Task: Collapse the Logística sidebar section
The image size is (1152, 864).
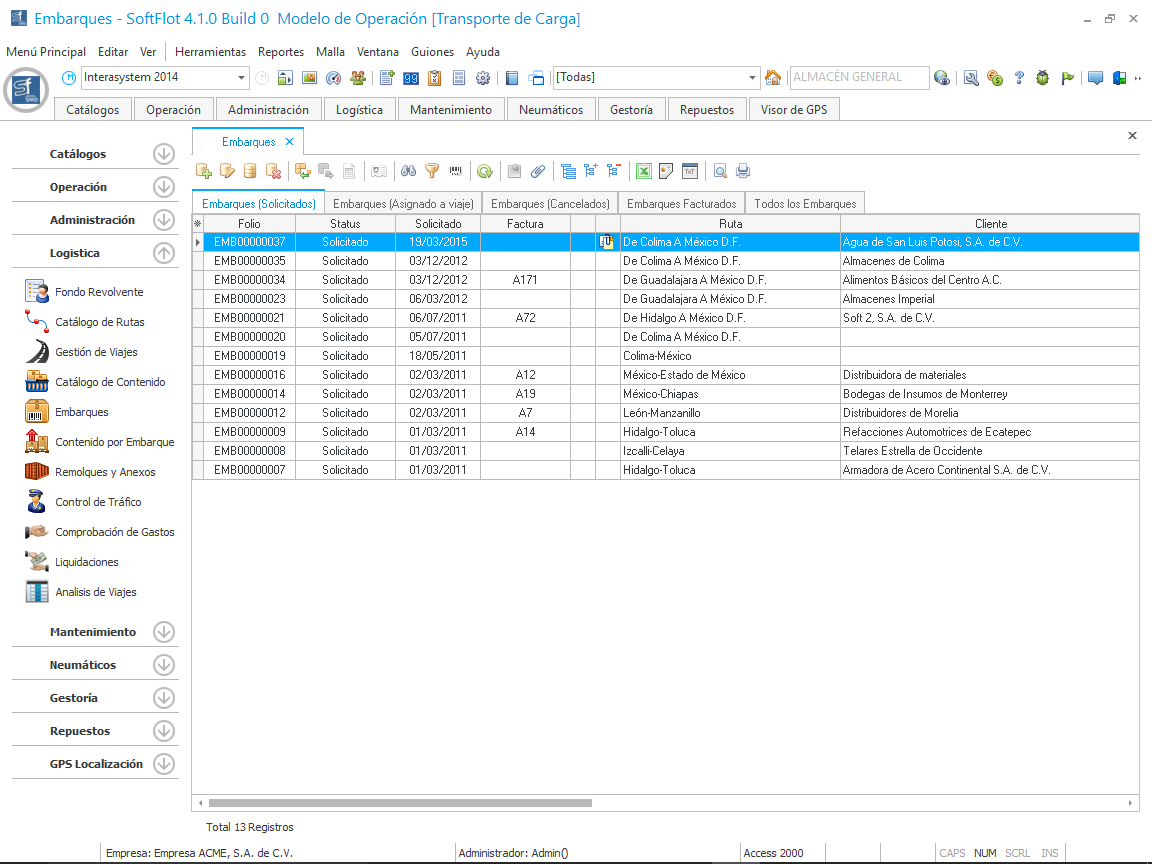Action: [x=164, y=253]
